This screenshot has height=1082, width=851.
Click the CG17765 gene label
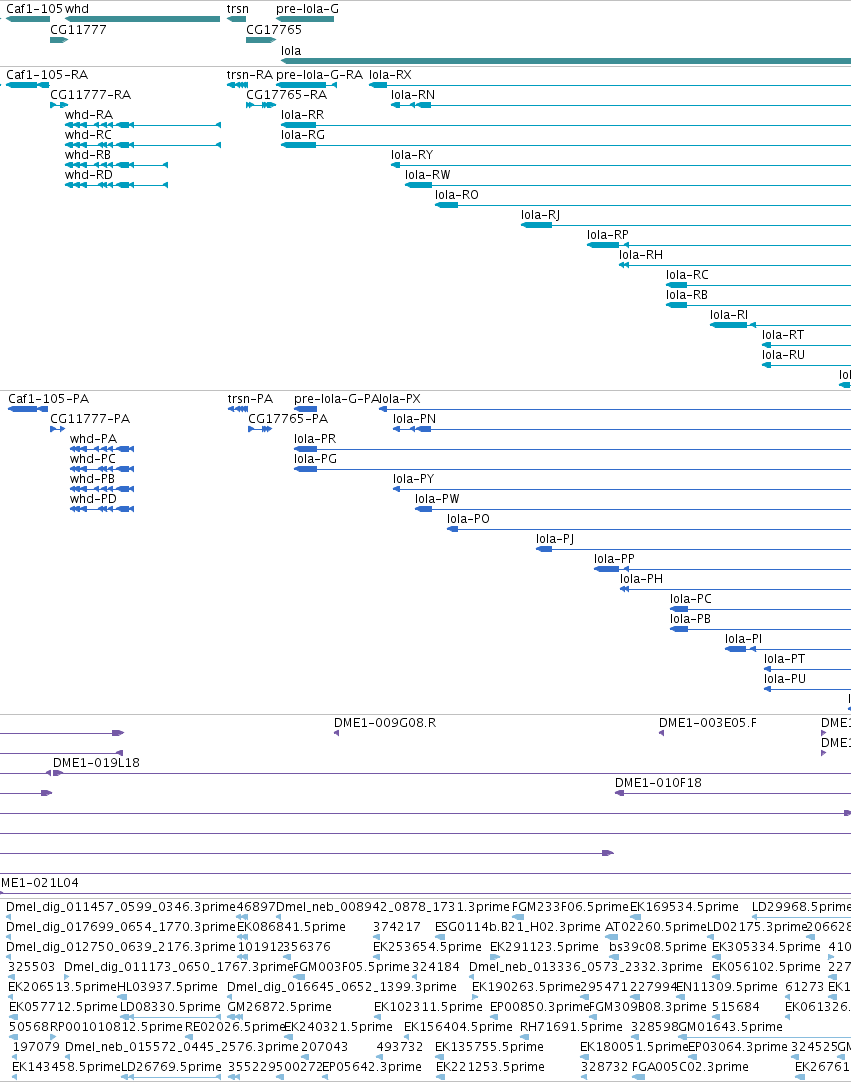[273, 30]
